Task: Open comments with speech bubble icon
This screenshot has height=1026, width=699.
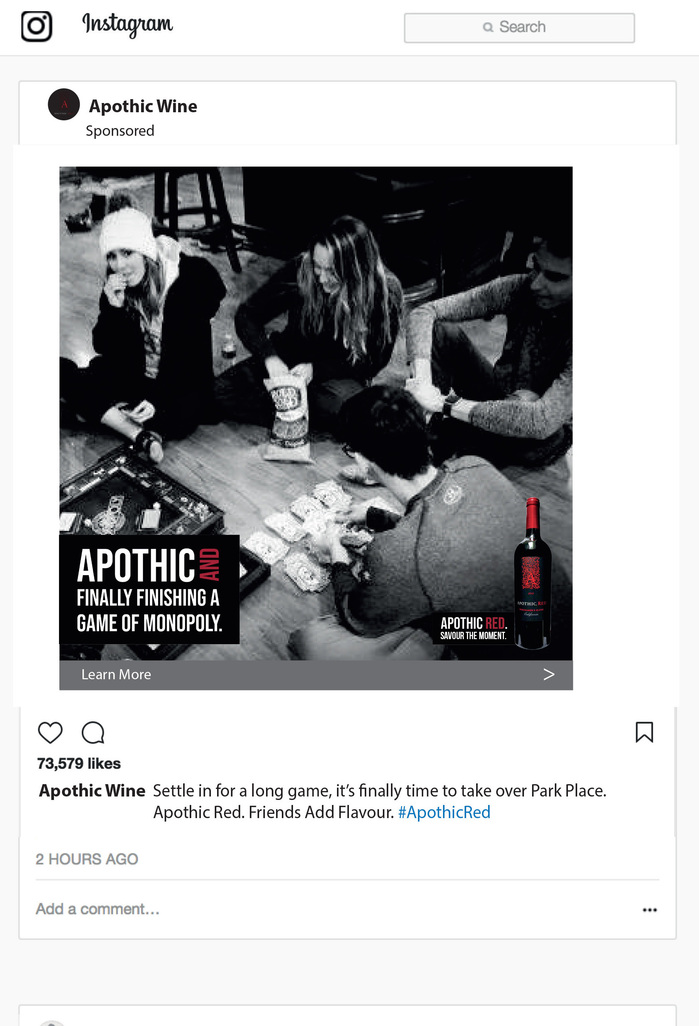Action: pyautogui.click(x=93, y=732)
